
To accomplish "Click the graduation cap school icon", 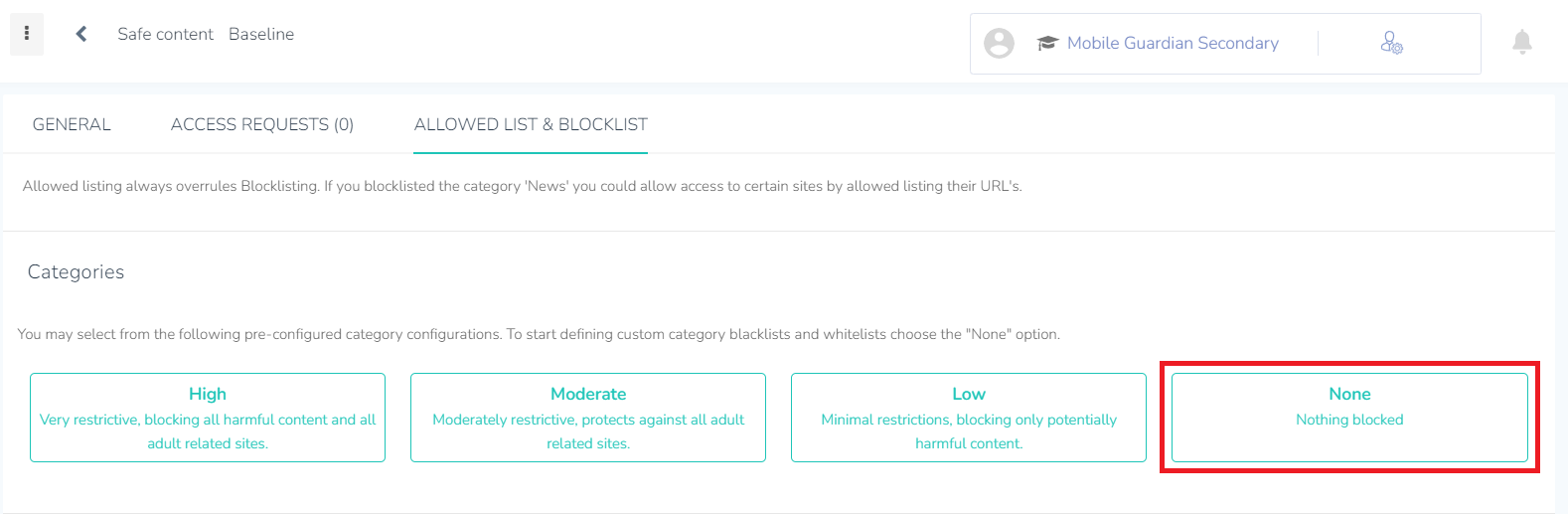I will 1047,43.
